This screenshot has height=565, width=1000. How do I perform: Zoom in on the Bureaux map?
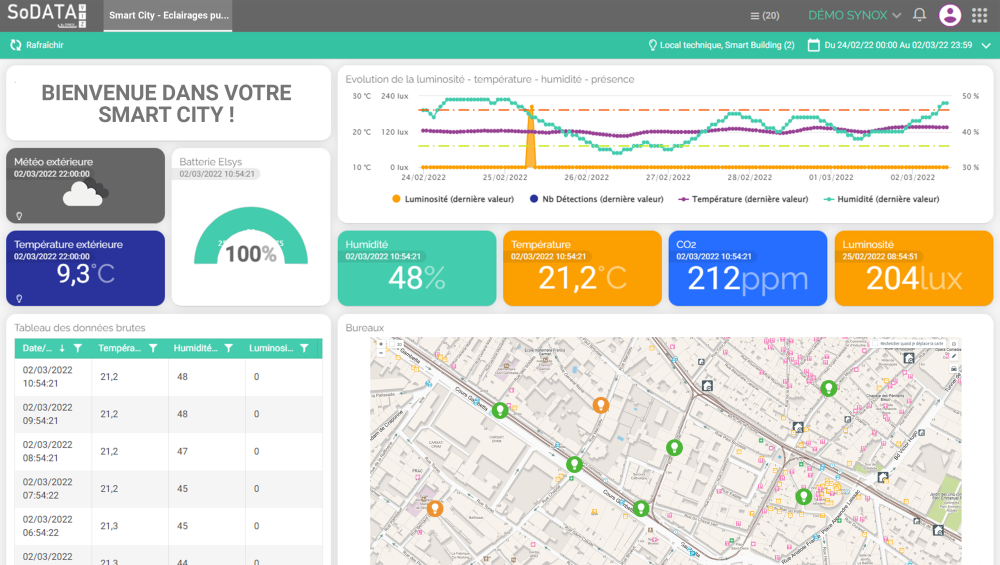coord(381,344)
